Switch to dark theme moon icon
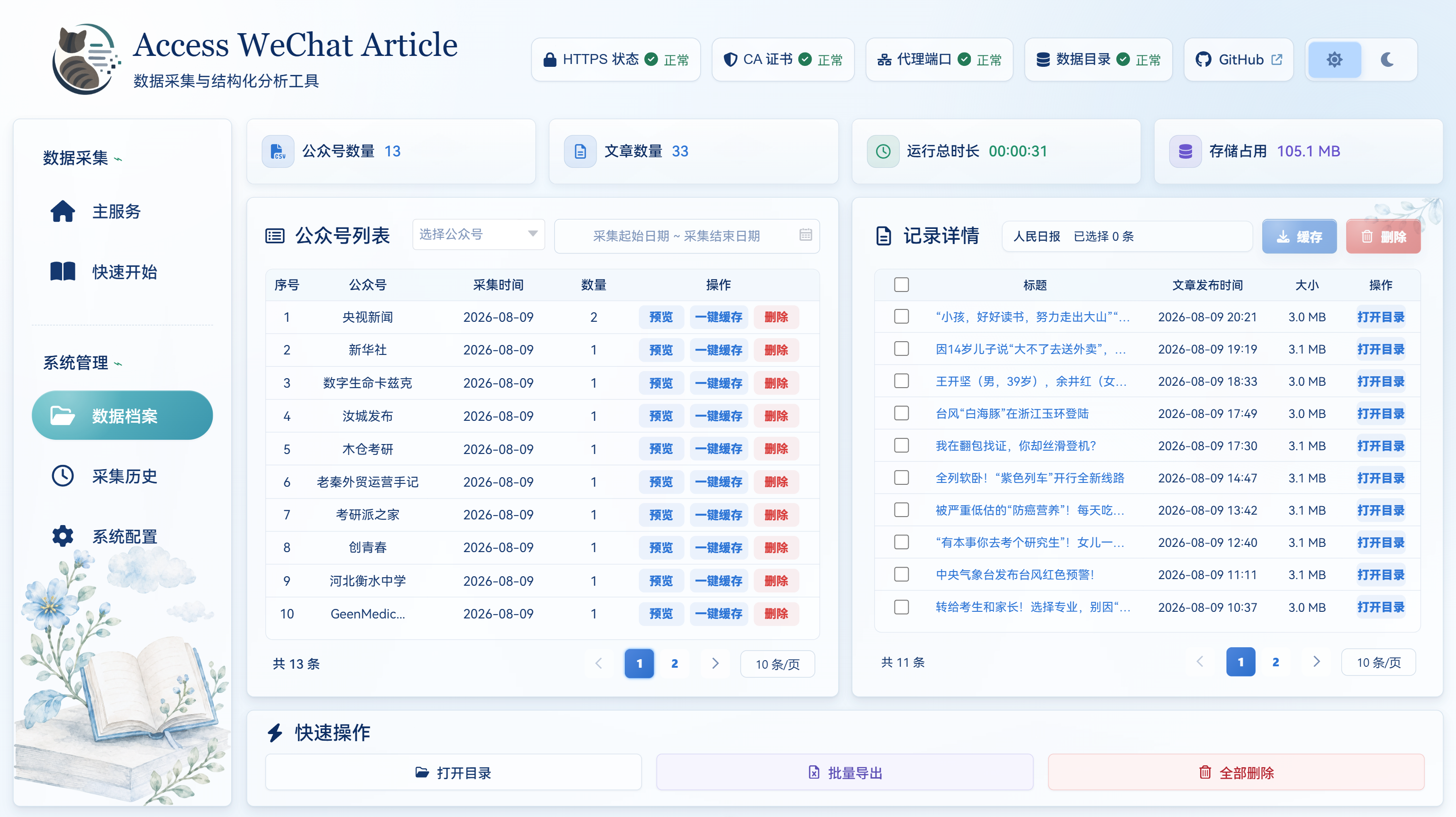This screenshot has height=817, width=1456. coord(1388,59)
